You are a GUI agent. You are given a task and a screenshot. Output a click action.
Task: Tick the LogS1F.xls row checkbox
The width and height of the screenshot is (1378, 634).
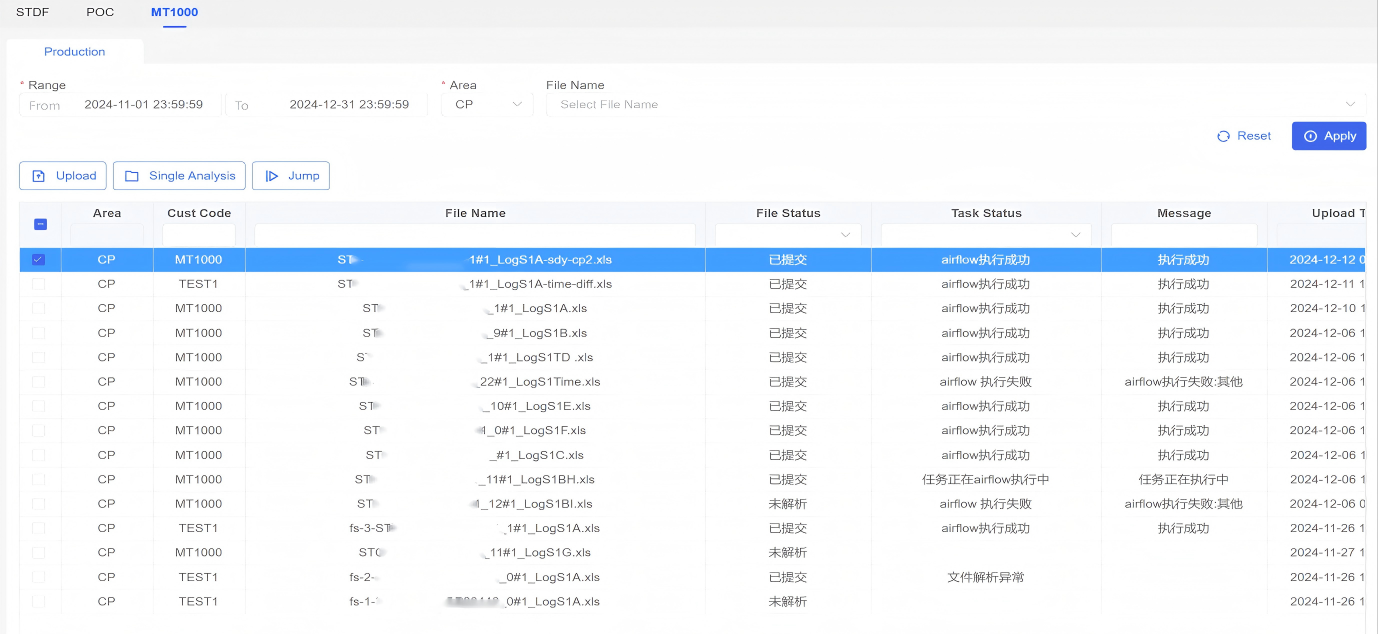(39, 430)
